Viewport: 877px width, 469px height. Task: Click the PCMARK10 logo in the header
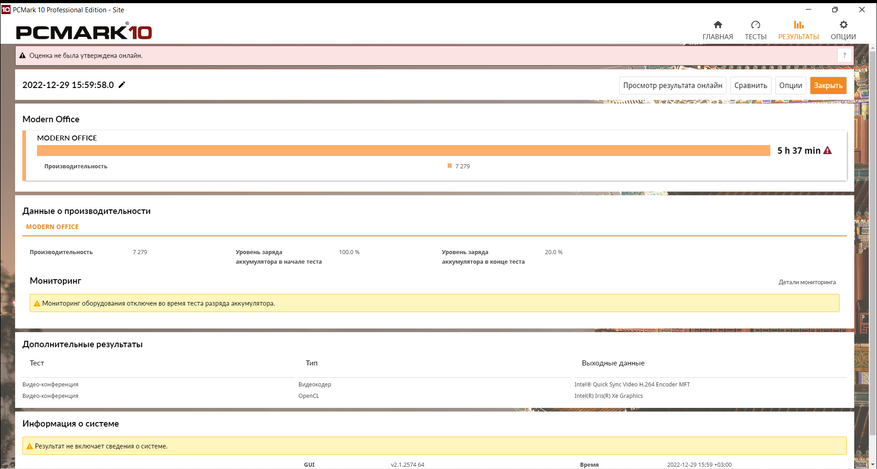coord(84,32)
